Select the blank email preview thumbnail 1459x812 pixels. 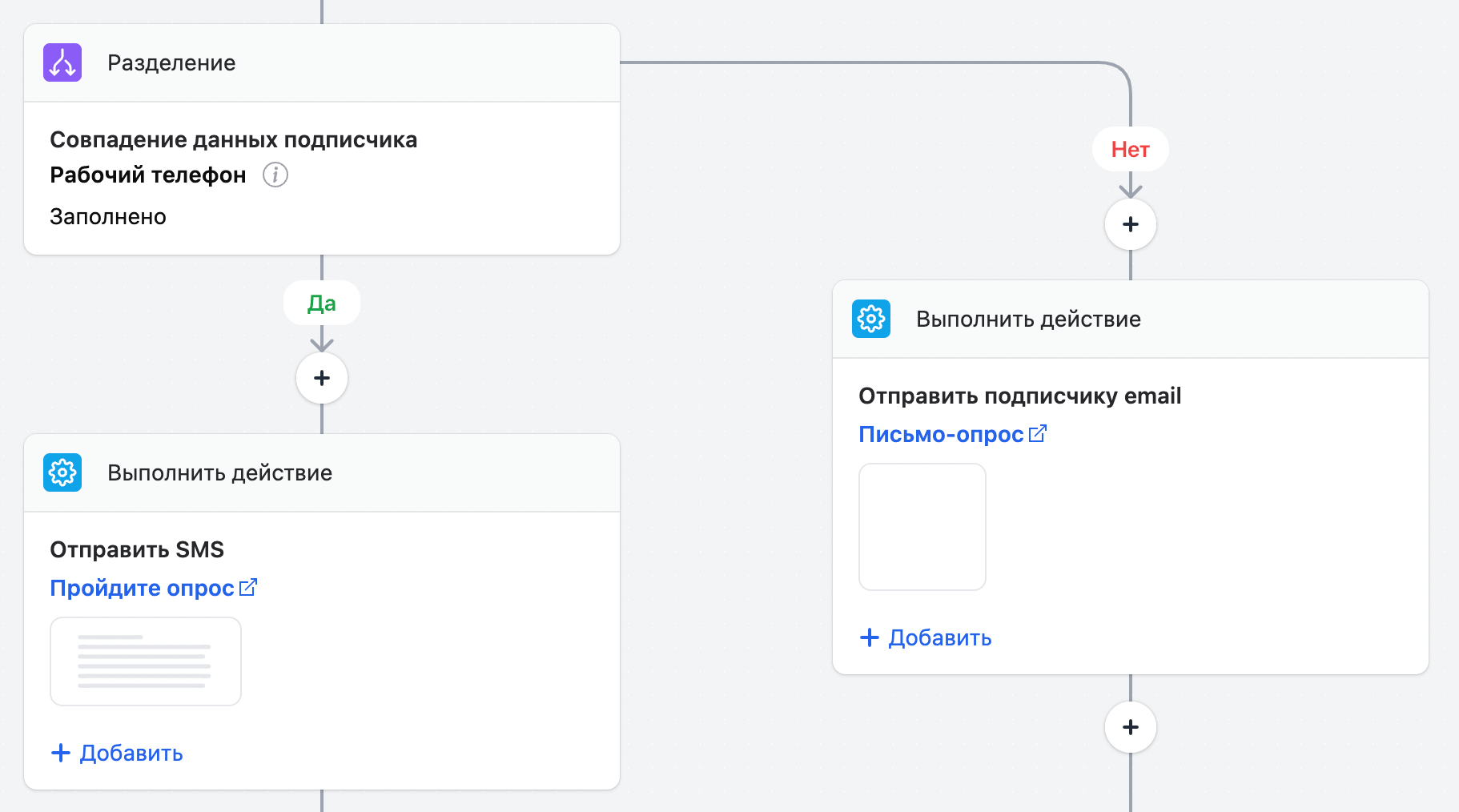point(922,527)
